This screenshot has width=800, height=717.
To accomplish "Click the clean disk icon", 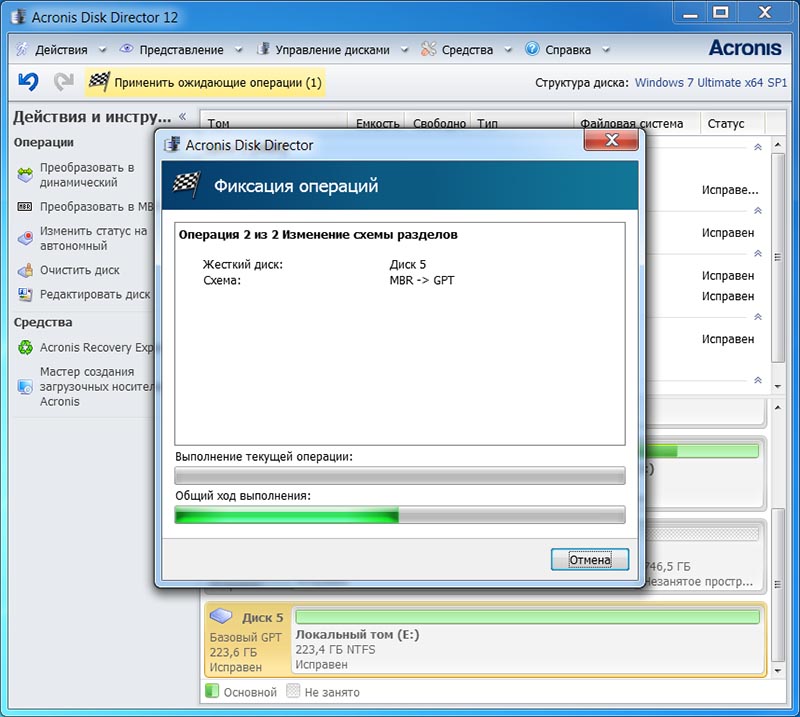I will [x=25, y=270].
